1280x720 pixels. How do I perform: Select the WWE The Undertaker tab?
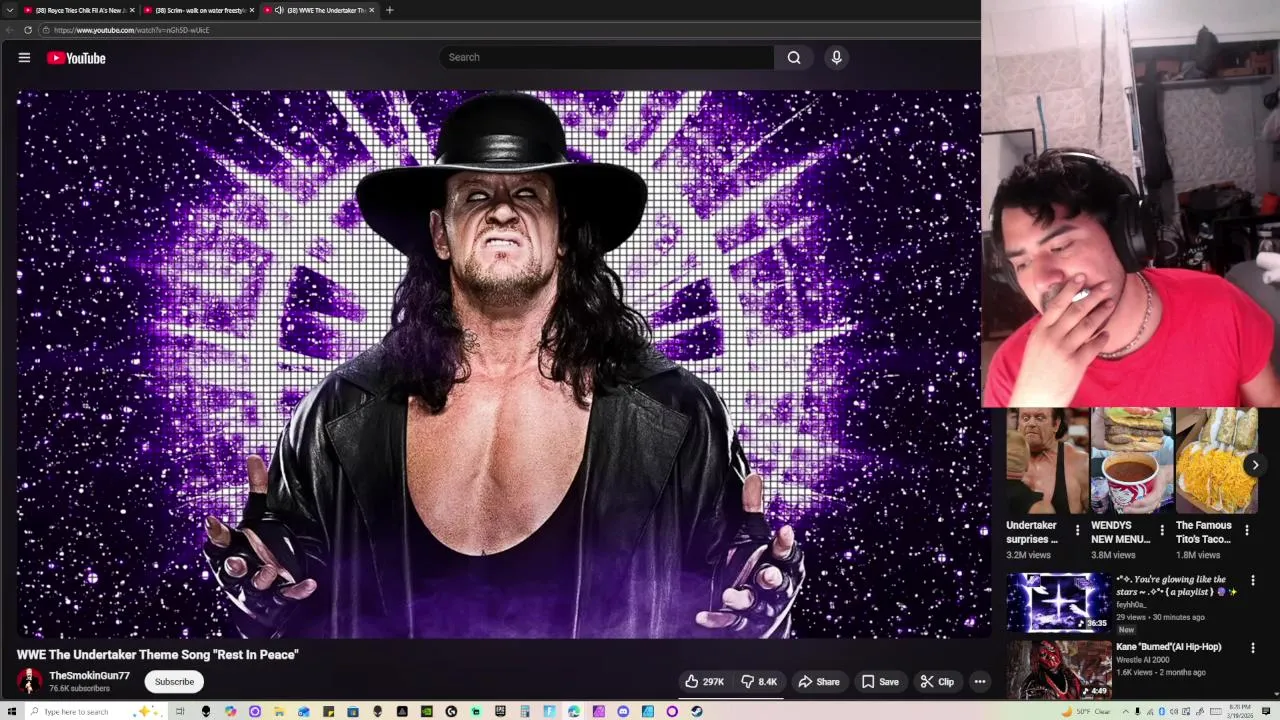pos(318,10)
